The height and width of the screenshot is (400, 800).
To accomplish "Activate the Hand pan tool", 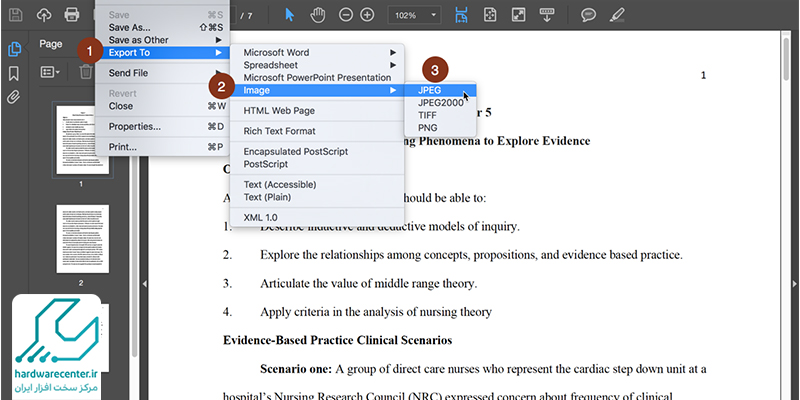I will (318, 15).
